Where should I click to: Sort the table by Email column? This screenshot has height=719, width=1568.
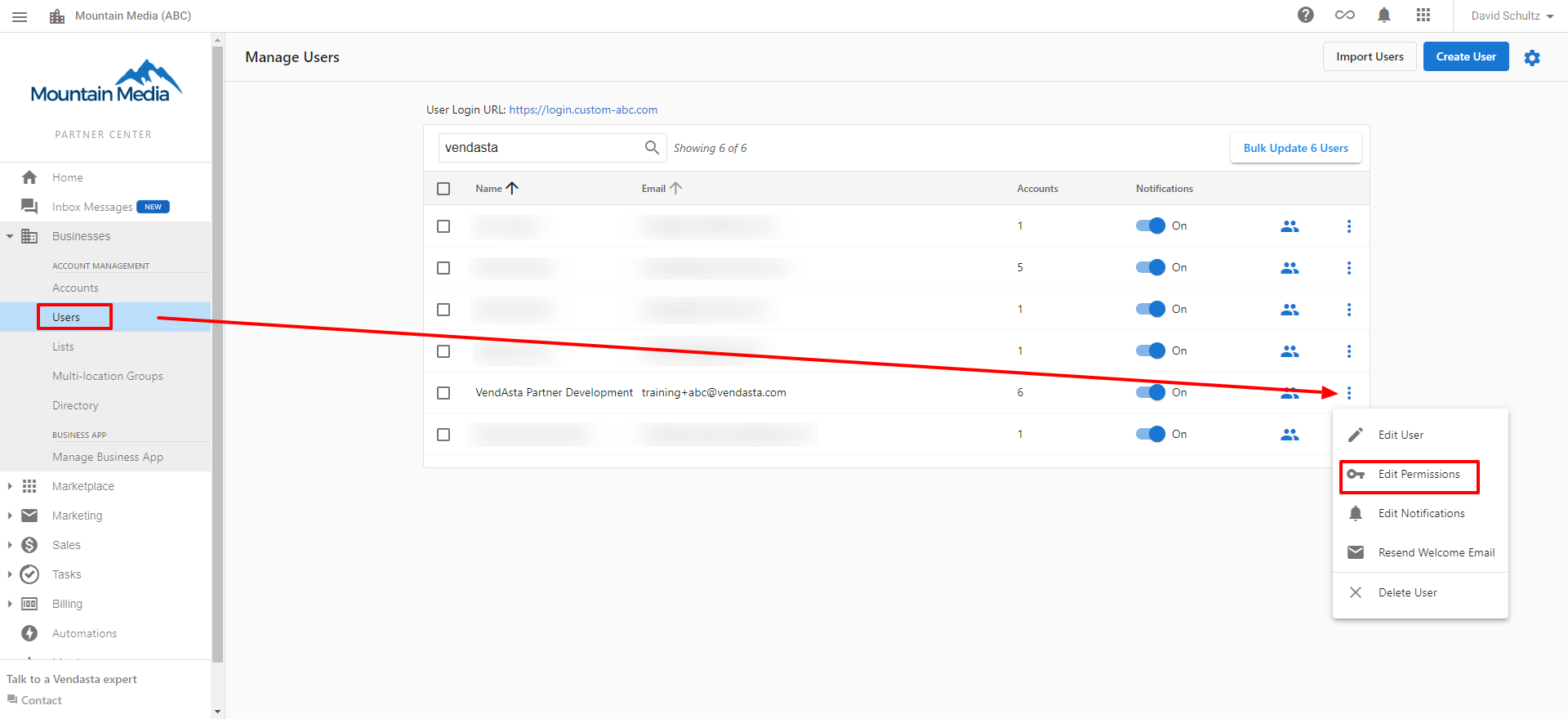click(x=661, y=188)
